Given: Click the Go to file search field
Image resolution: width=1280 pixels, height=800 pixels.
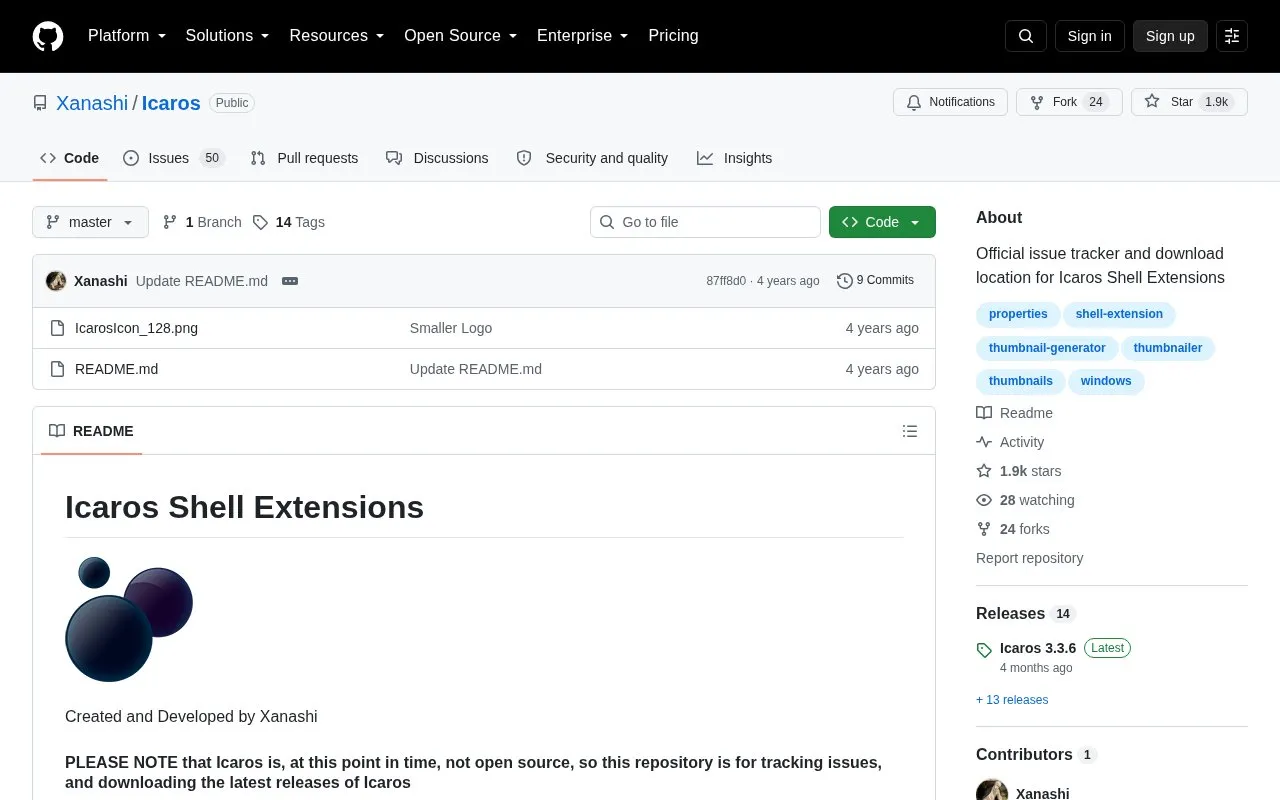Looking at the screenshot, I should [705, 222].
